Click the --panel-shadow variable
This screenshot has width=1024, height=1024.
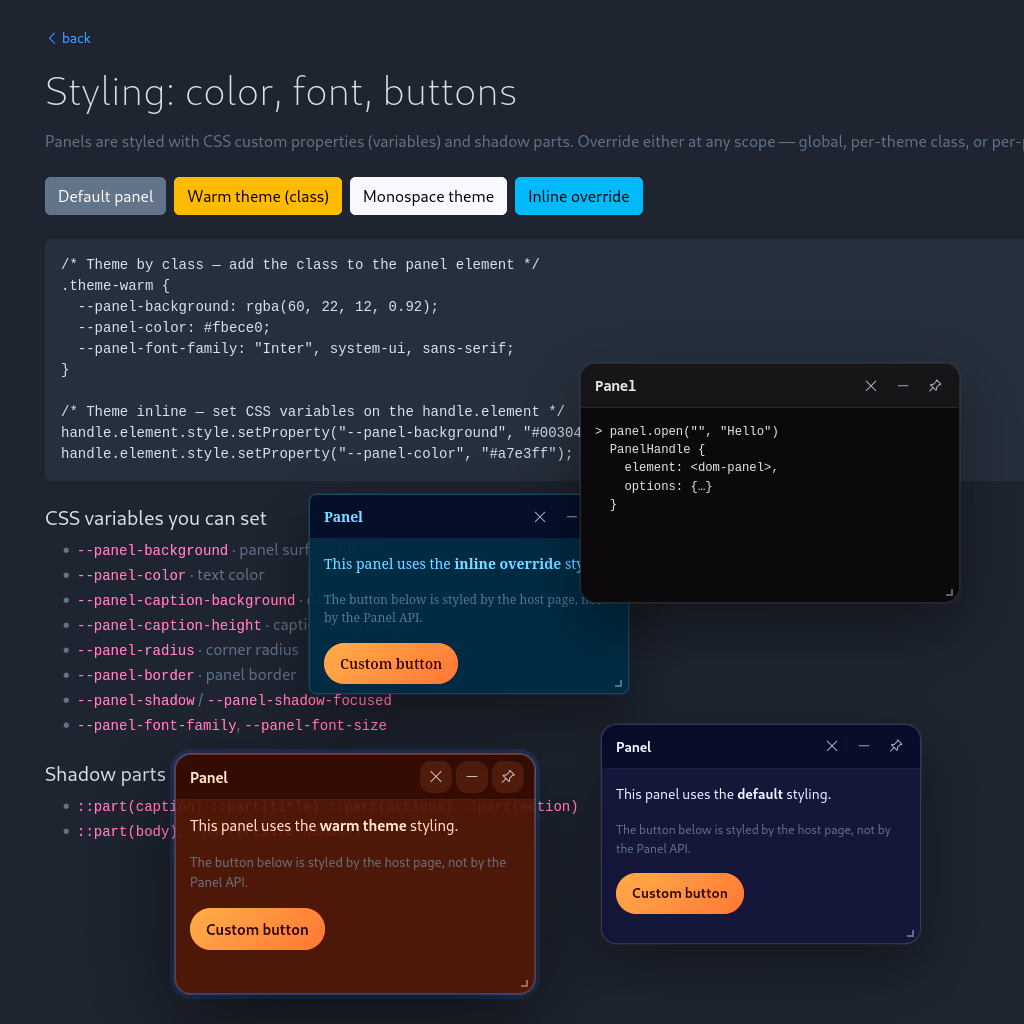point(136,700)
